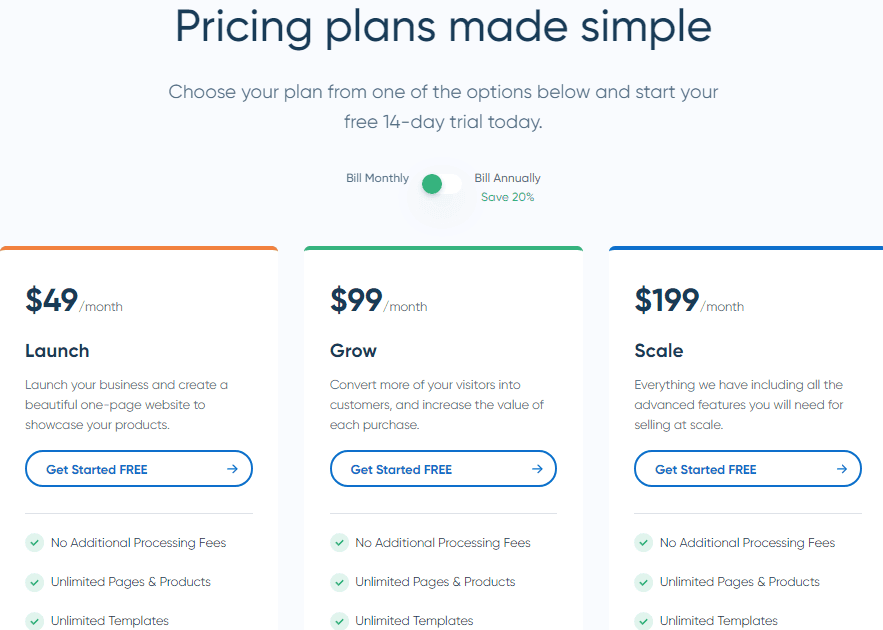
Task: Click Get Started FREE under Launch plan
Action: coord(139,468)
